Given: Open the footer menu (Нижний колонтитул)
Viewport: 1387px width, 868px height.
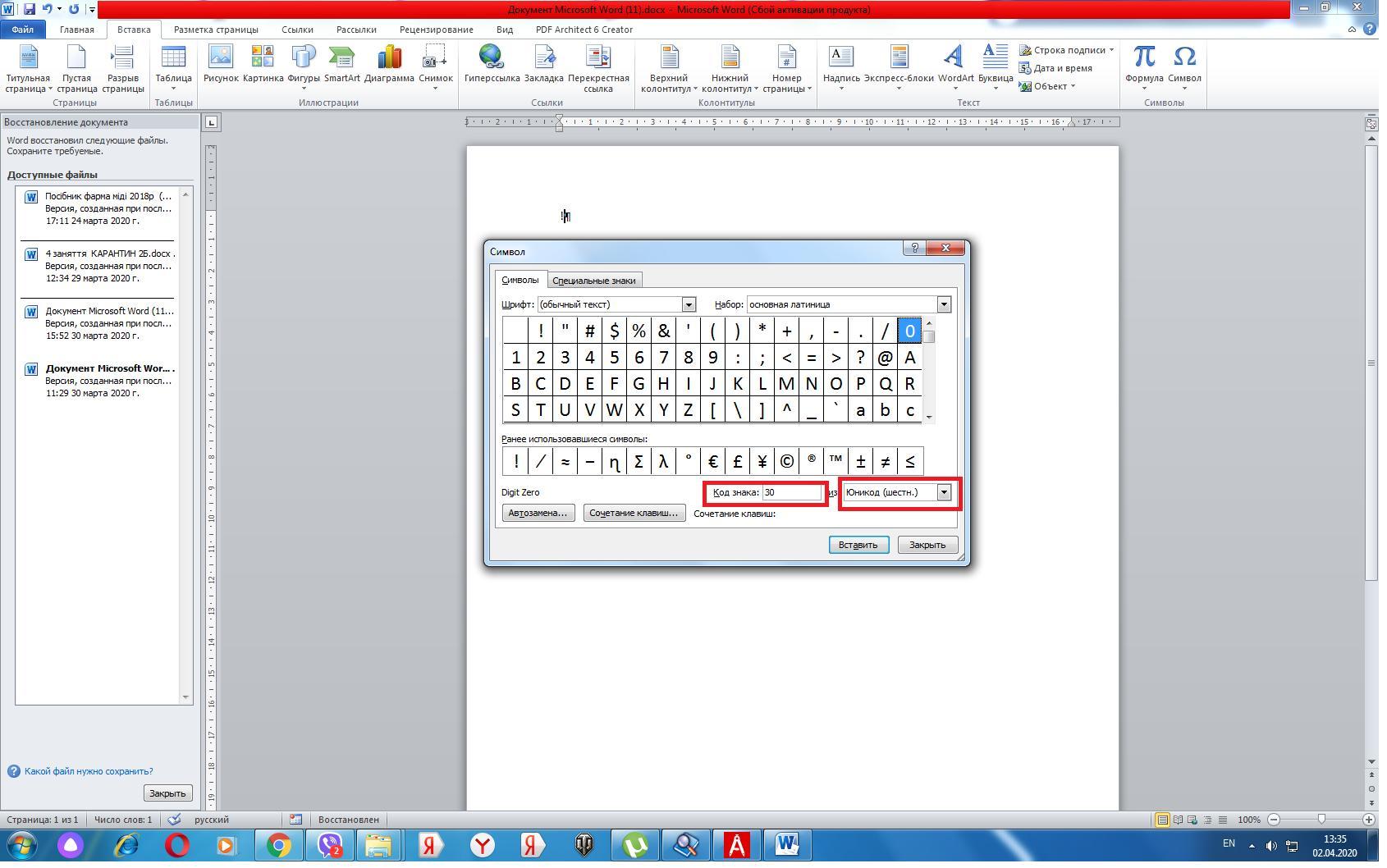Looking at the screenshot, I should 730,69.
